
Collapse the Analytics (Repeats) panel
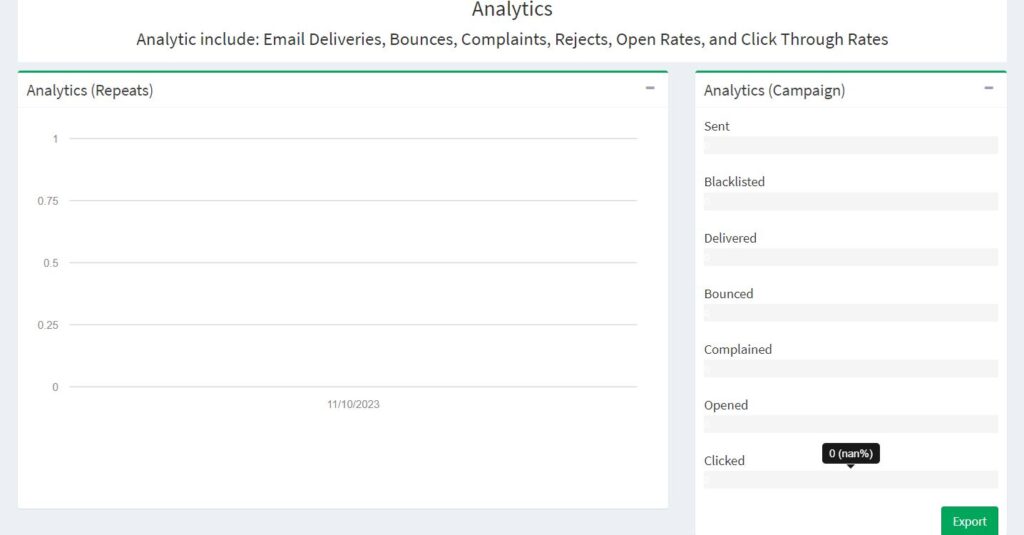point(650,88)
